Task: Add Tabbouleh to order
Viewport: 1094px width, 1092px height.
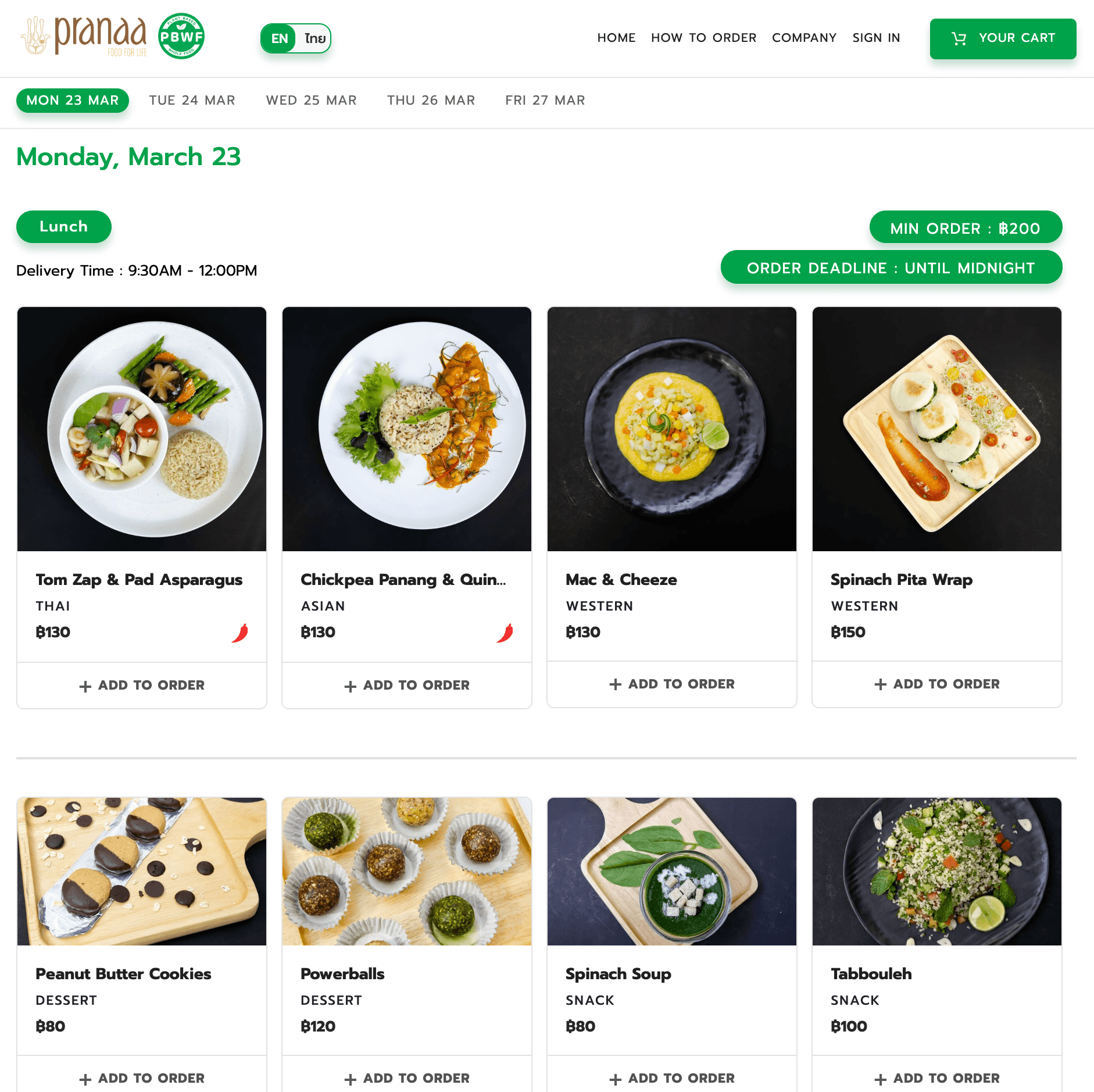Action: pyautogui.click(x=936, y=1079)
